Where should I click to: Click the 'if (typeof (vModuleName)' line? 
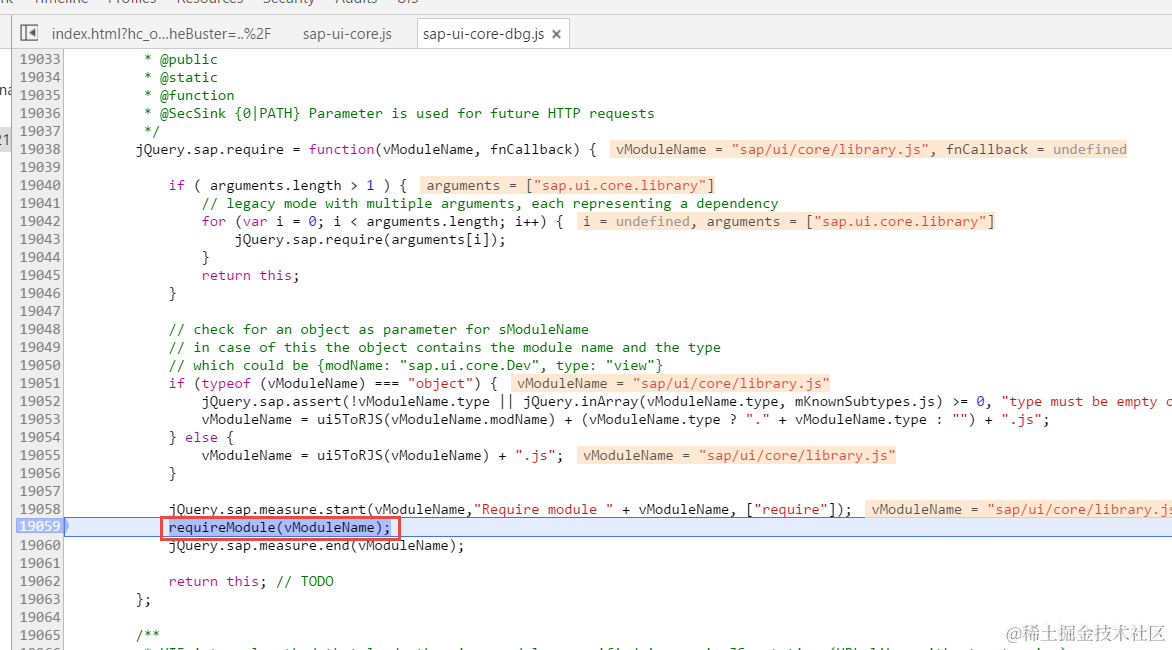click(x=333, y=383)
